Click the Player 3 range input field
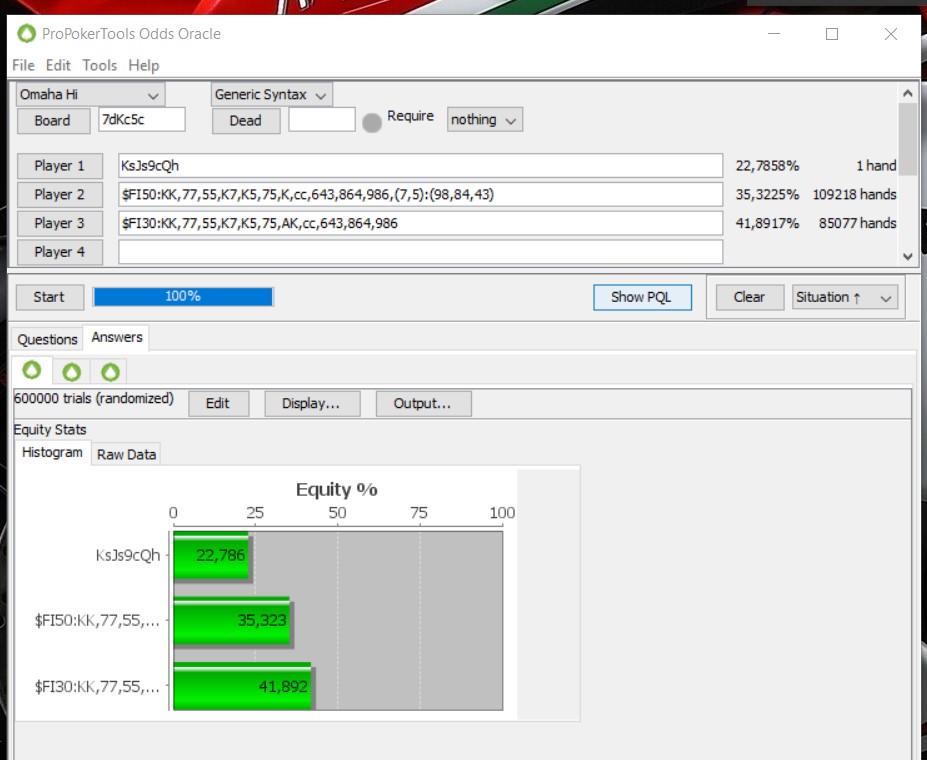 click(420, 223)
